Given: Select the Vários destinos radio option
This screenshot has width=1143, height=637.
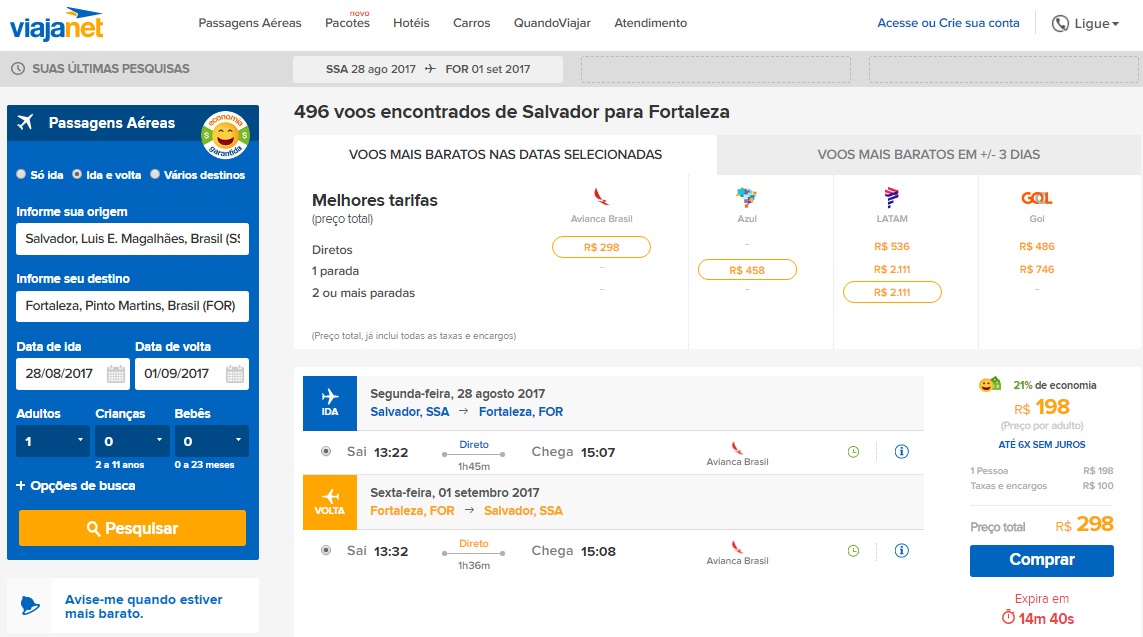Looking at the screenshot, I should tap(155, 174).
